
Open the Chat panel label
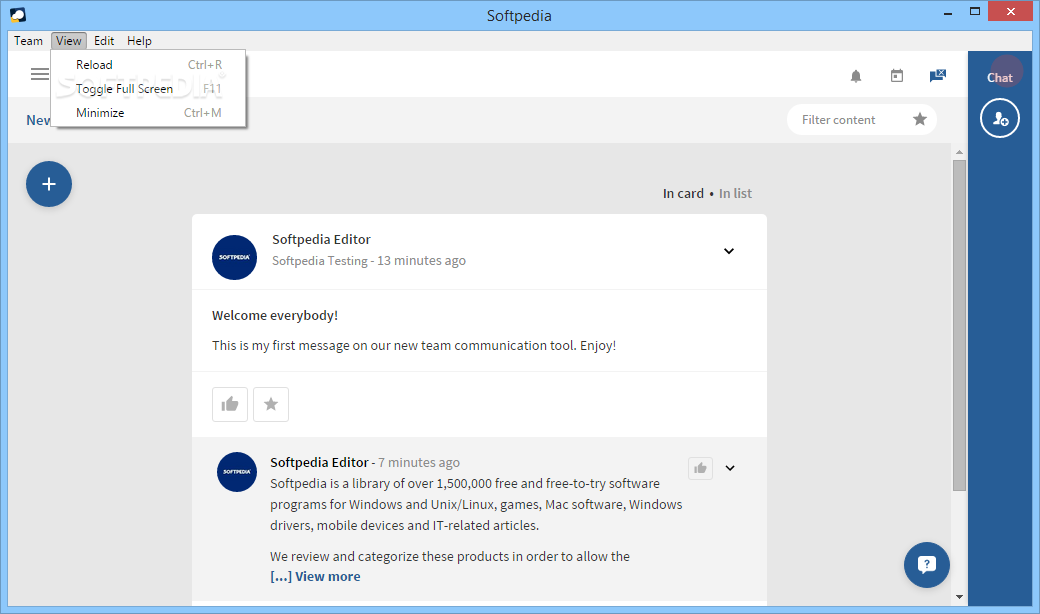tap(1000, 78)
